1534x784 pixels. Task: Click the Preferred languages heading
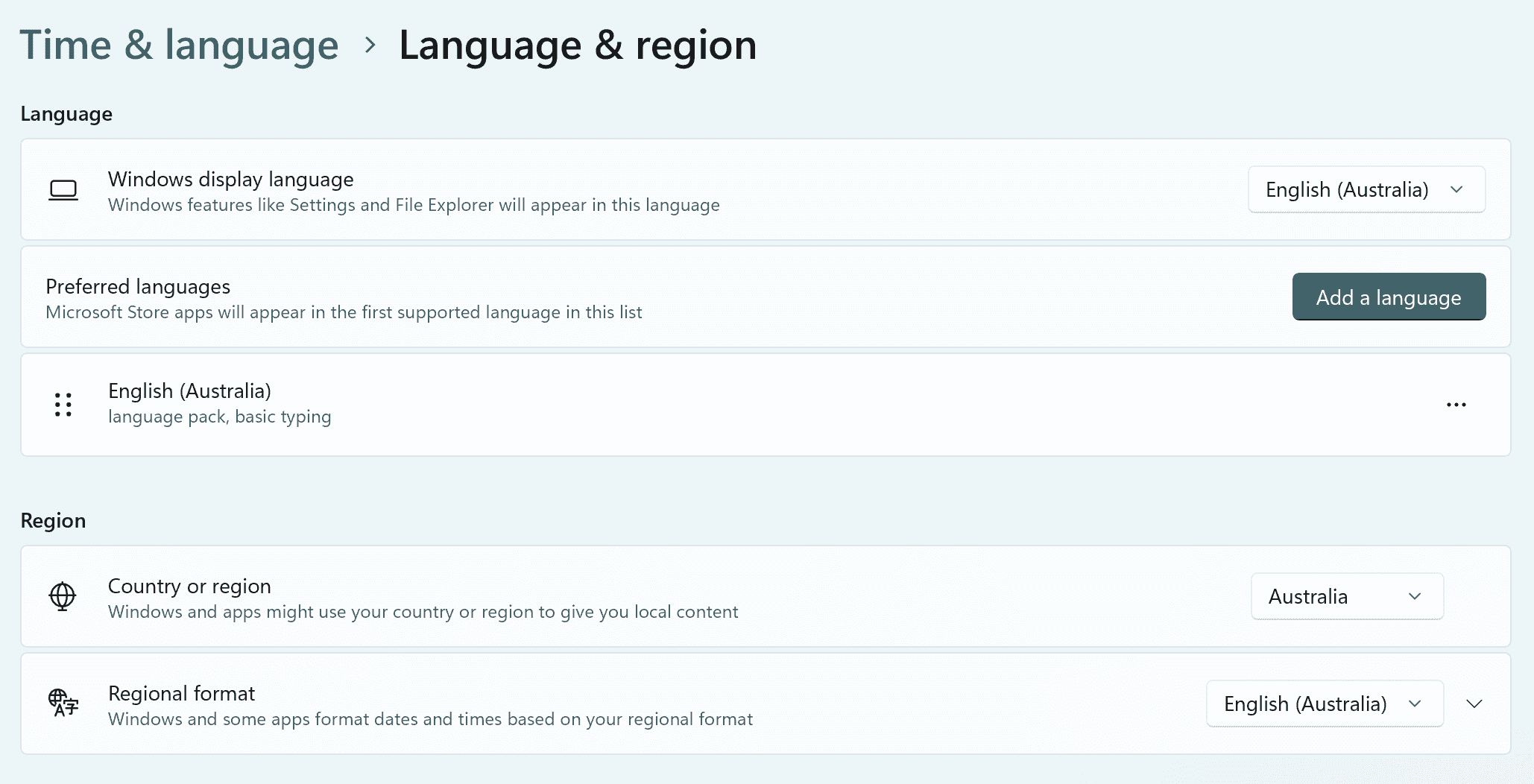(138, 287)
